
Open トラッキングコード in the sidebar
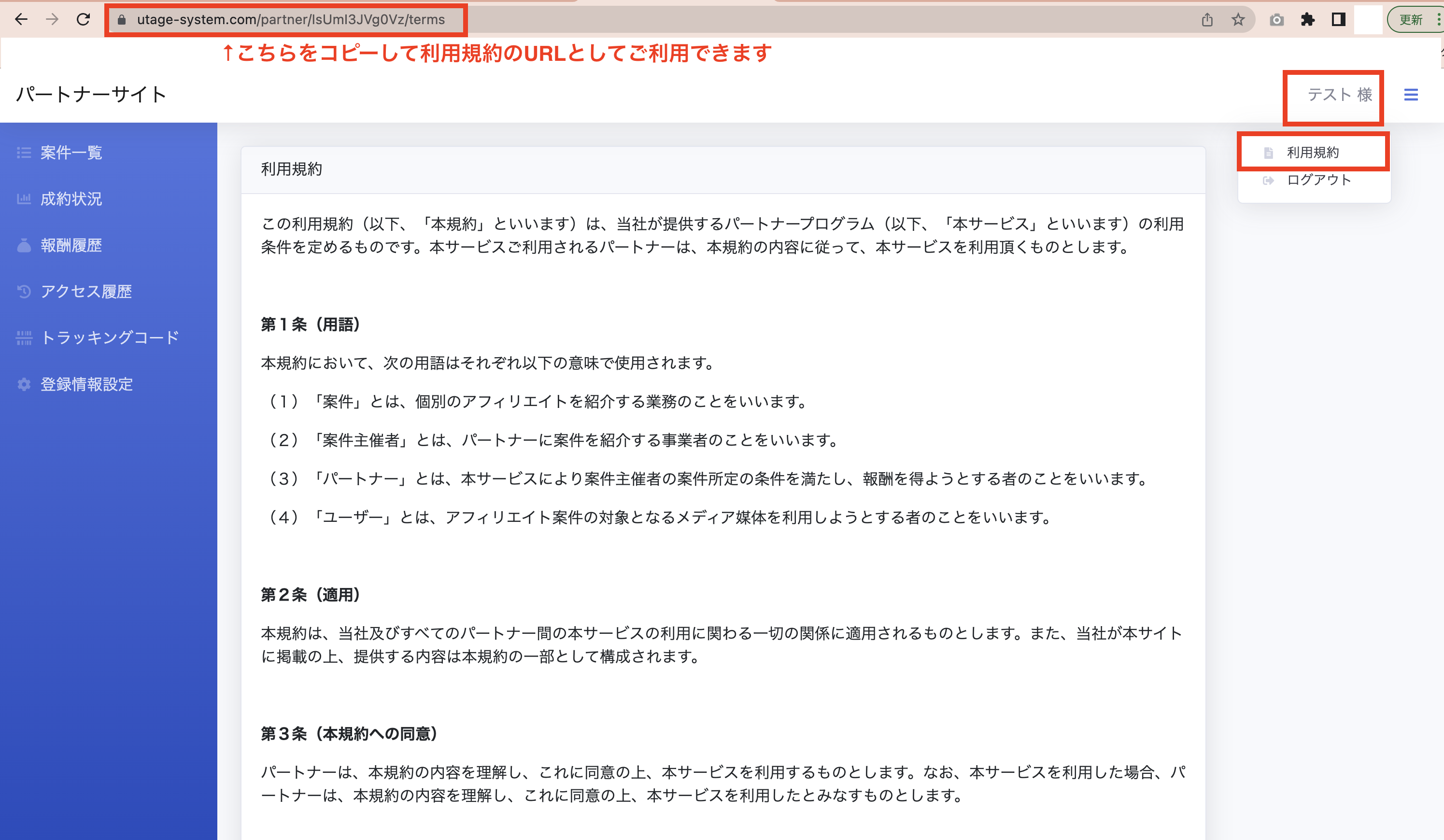pyautogui.click(x=110, y=337)
